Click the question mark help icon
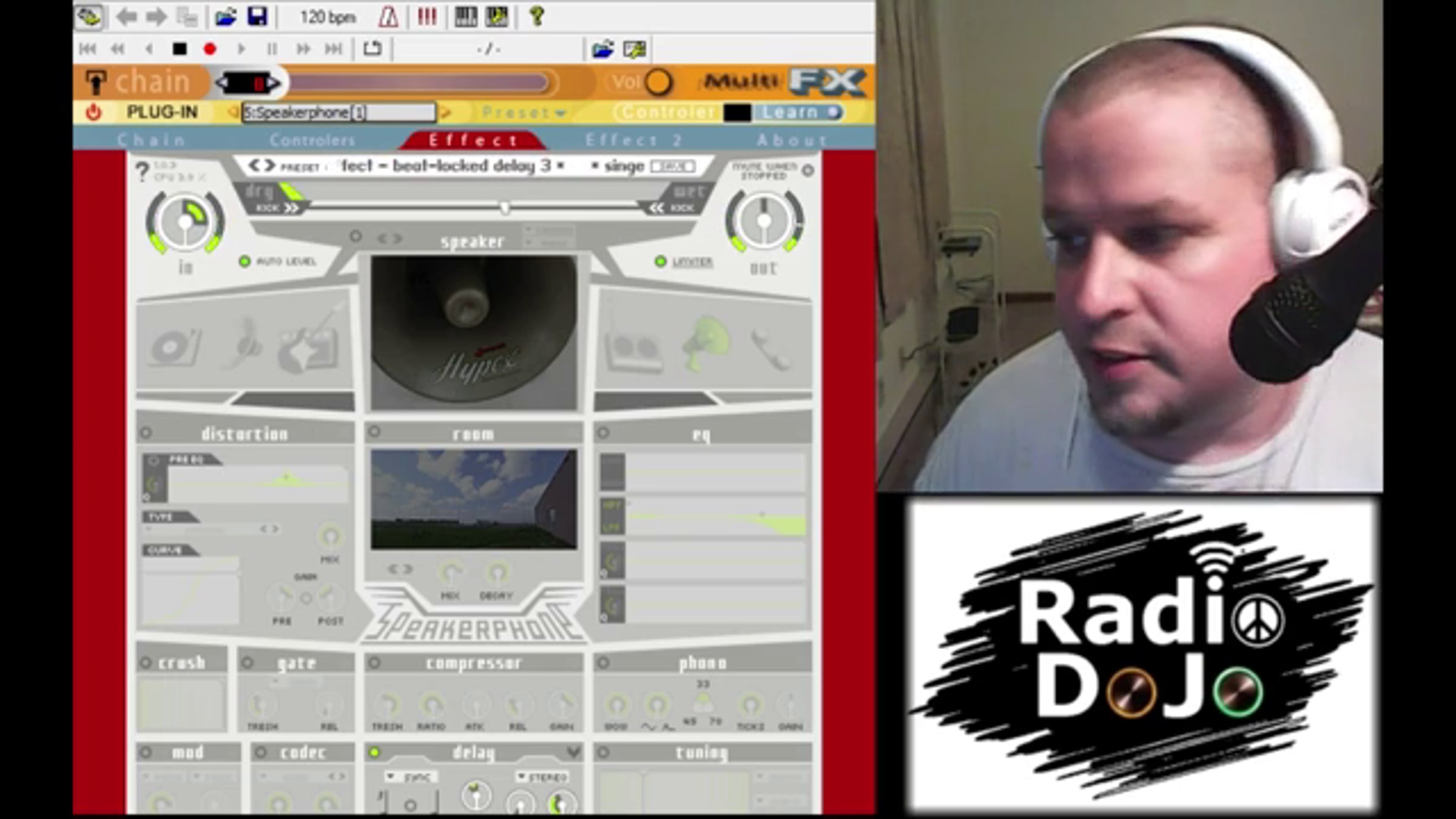Screen dimensions: 1456x819 pyautogui.click(x=537, y=16)
